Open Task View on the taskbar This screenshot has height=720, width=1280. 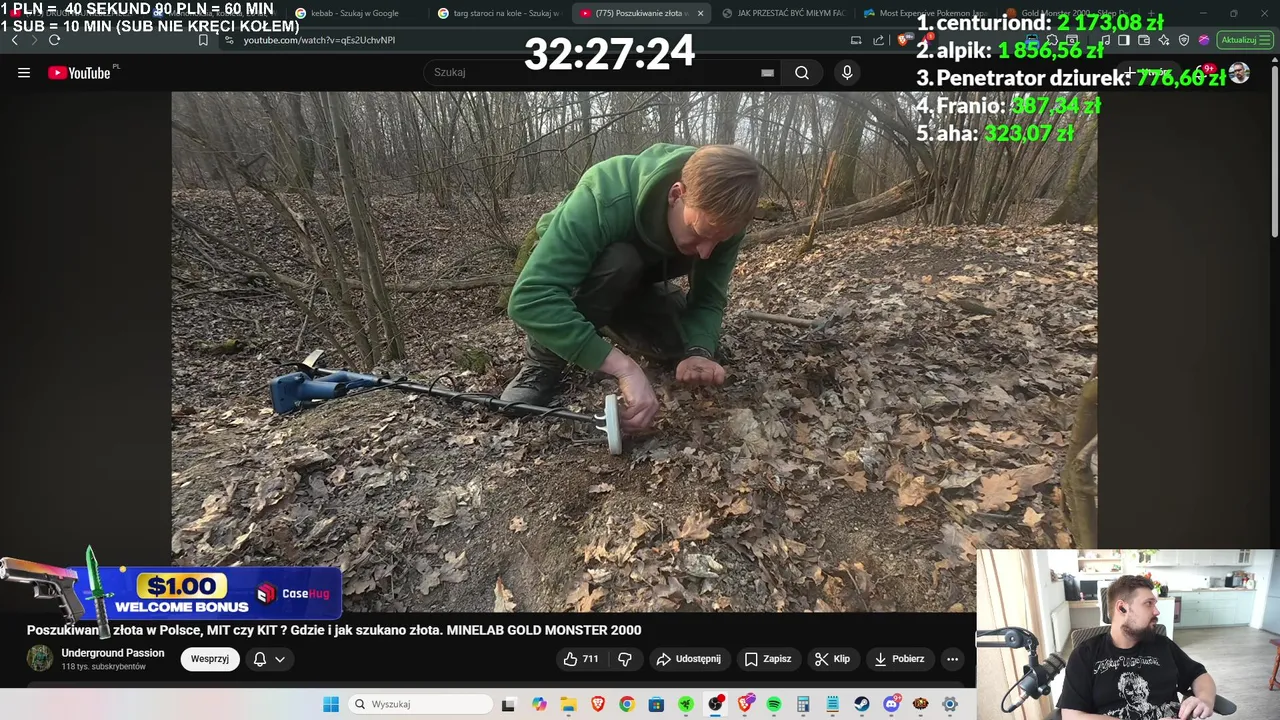pyautogui.click(x=508, y=704)
